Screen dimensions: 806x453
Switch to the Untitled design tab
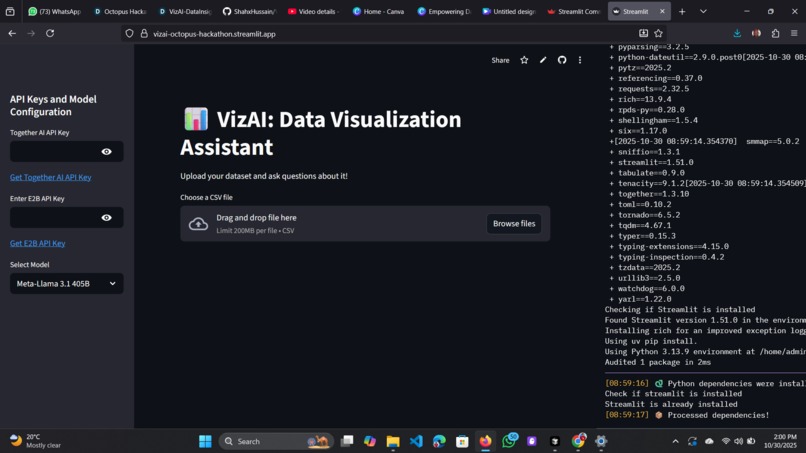[509, 11]
